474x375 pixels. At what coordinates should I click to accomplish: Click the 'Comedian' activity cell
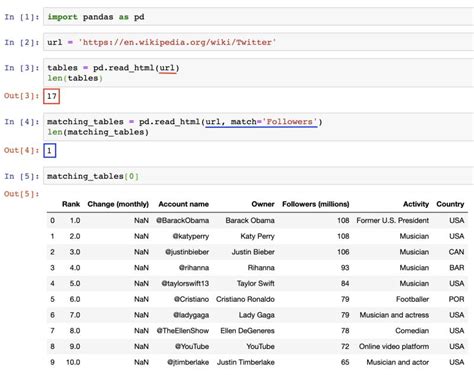[x=412, y=331]
